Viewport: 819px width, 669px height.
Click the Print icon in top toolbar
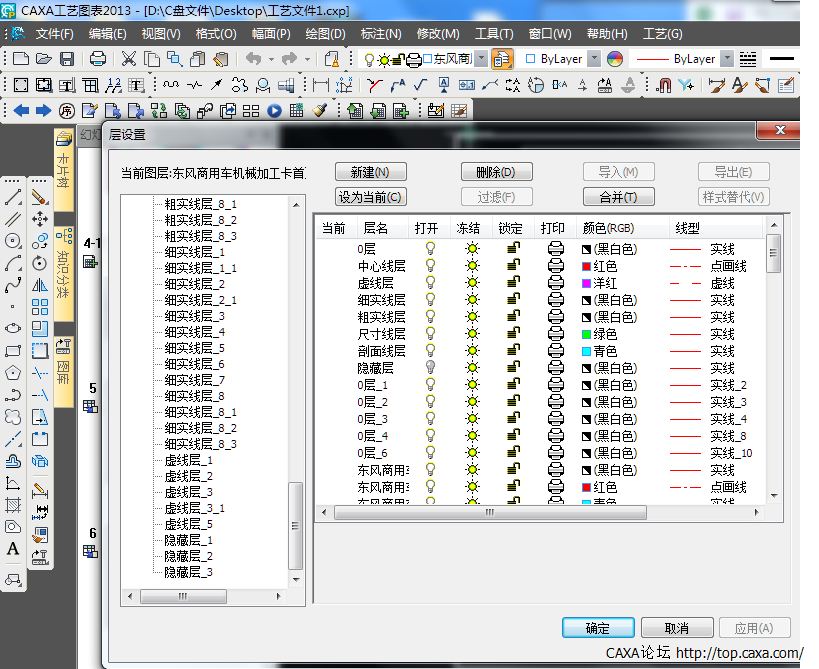[x=98, y=59]
